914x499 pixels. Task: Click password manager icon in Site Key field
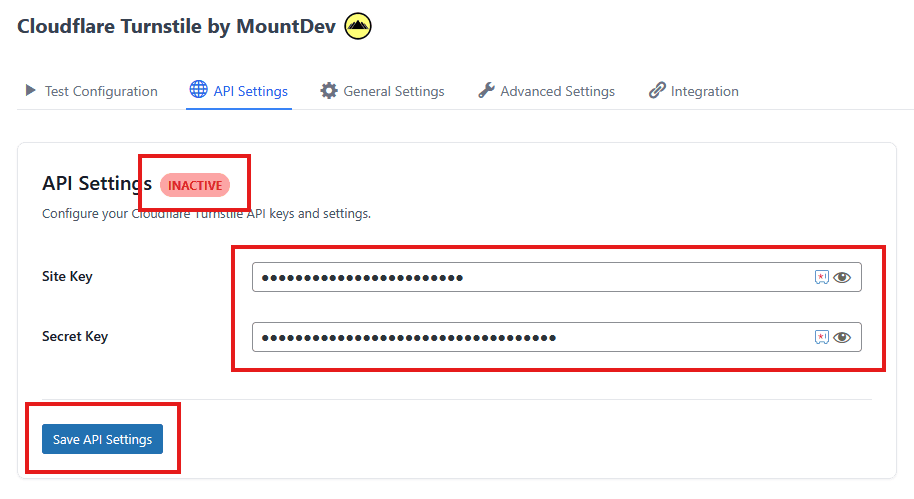[x=821, y=277]
